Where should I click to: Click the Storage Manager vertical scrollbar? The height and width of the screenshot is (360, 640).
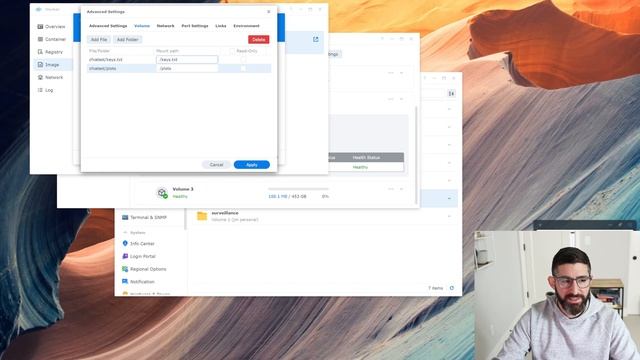[416, 155]
